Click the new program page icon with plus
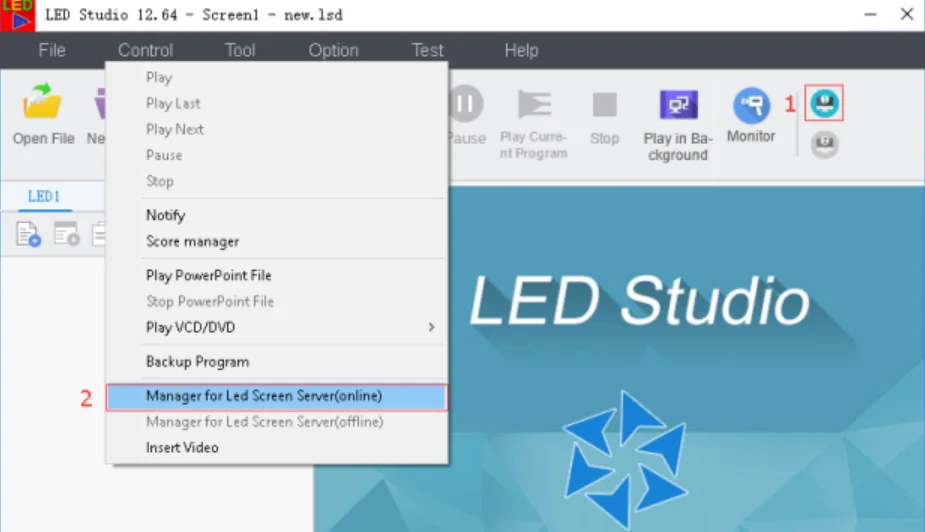925x532 pixels. point(28,234)
